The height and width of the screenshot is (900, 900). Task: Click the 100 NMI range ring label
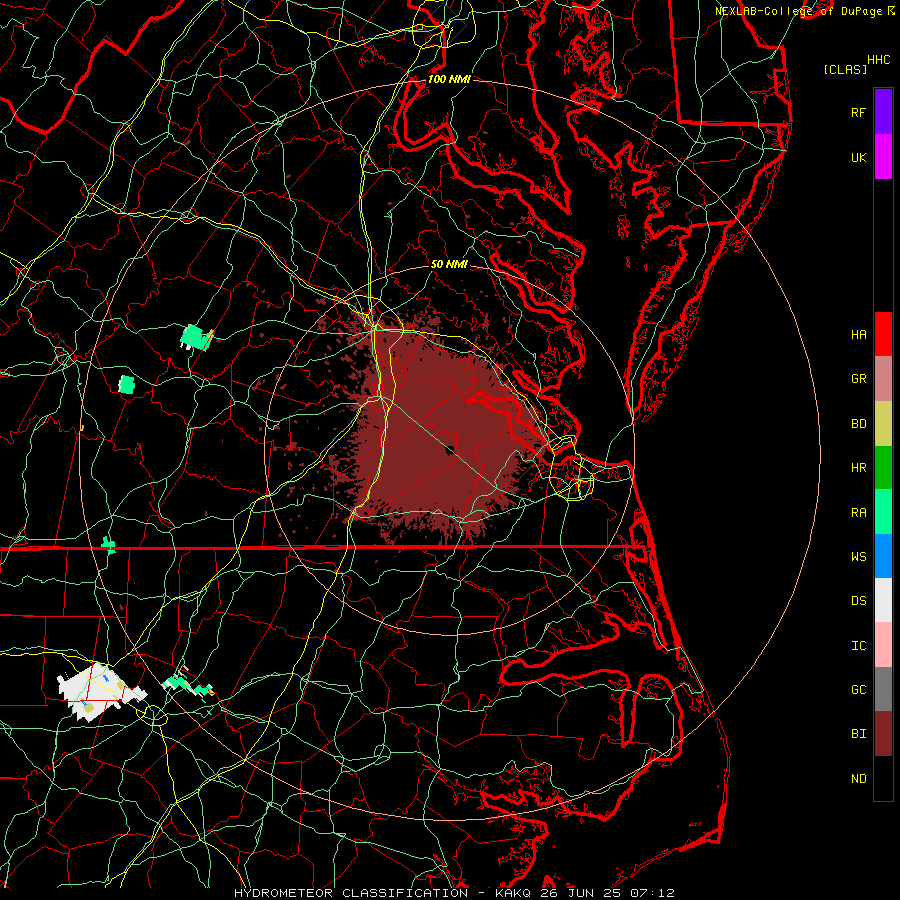[x=449, y=79]
